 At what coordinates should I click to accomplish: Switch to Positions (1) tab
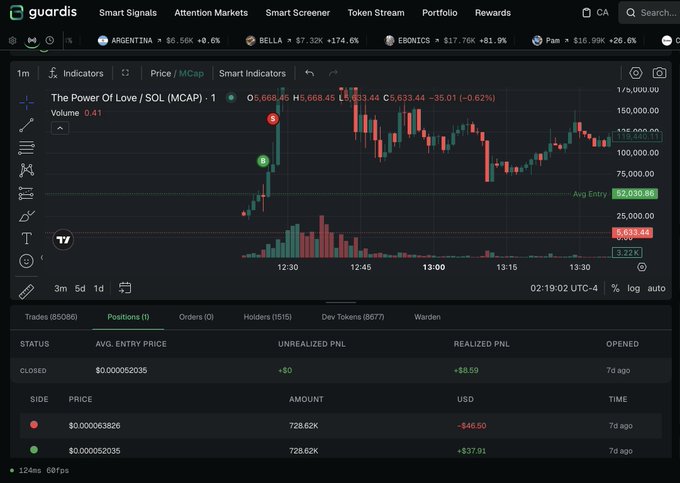click(128, 317)
